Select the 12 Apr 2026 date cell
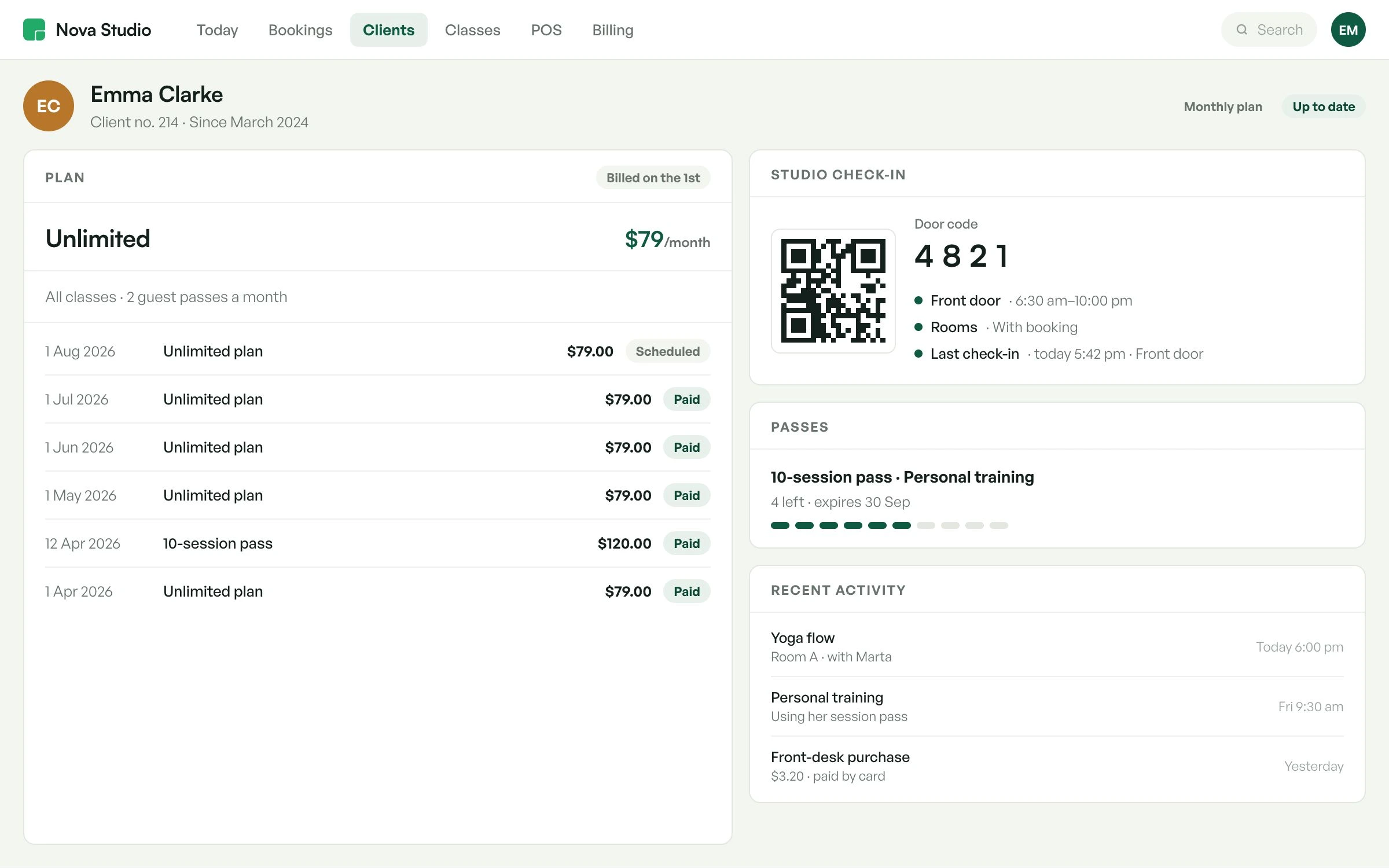Screen dimensions: 1389x868 pyautogui.click(x=83, y=543)
